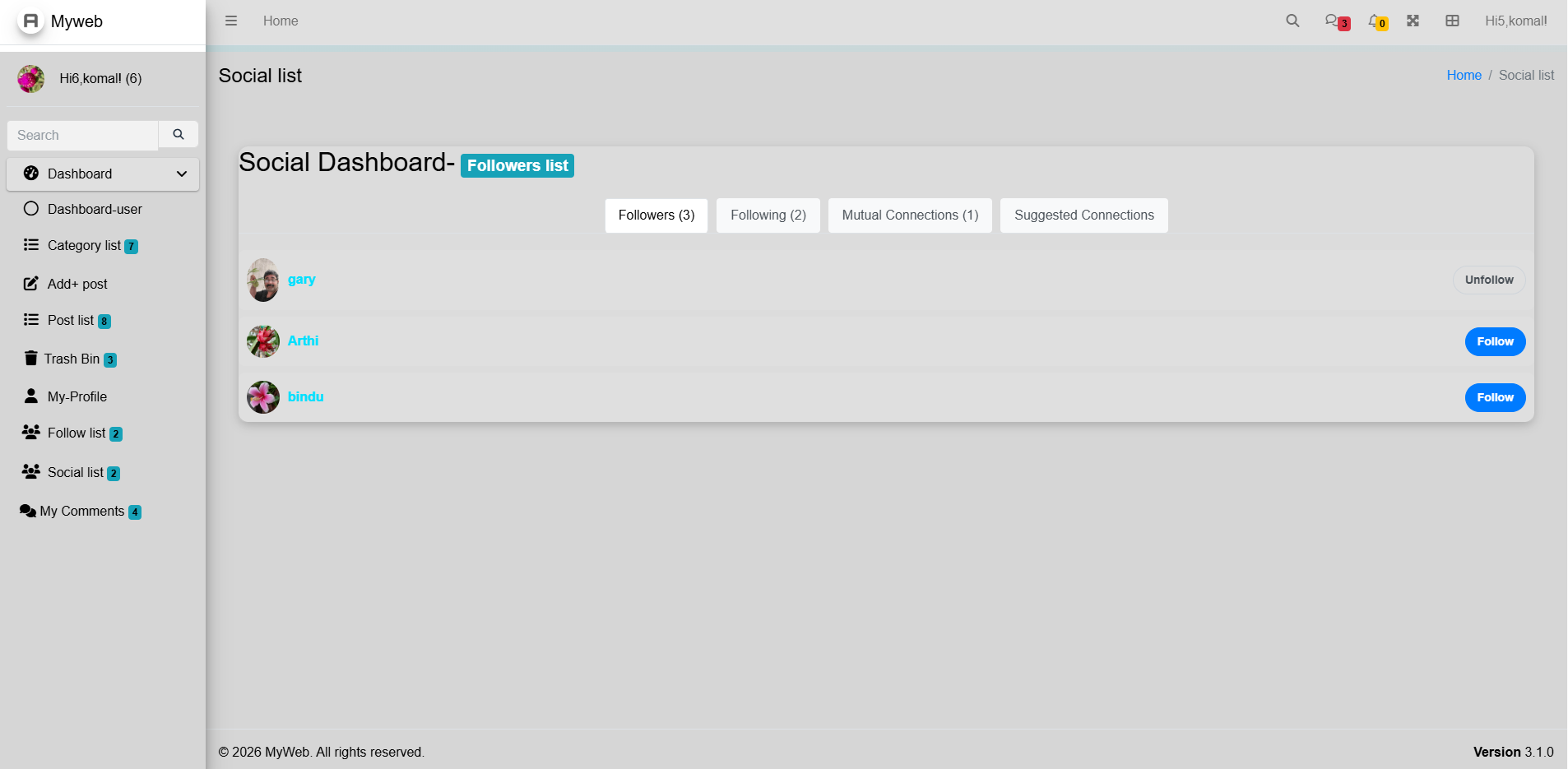Switch to the Following (2) tab

768,215
